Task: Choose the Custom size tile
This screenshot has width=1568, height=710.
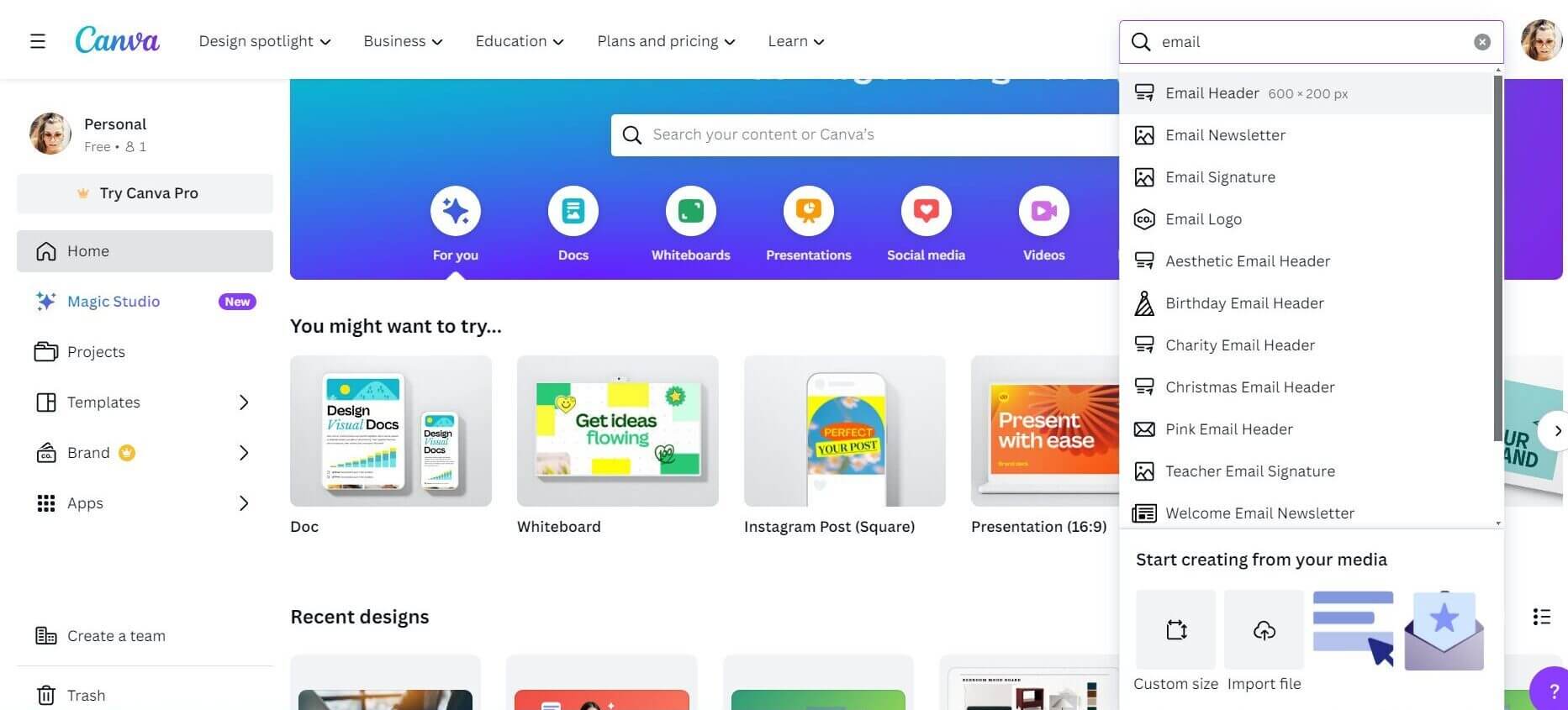Action: click(1175, 629)
